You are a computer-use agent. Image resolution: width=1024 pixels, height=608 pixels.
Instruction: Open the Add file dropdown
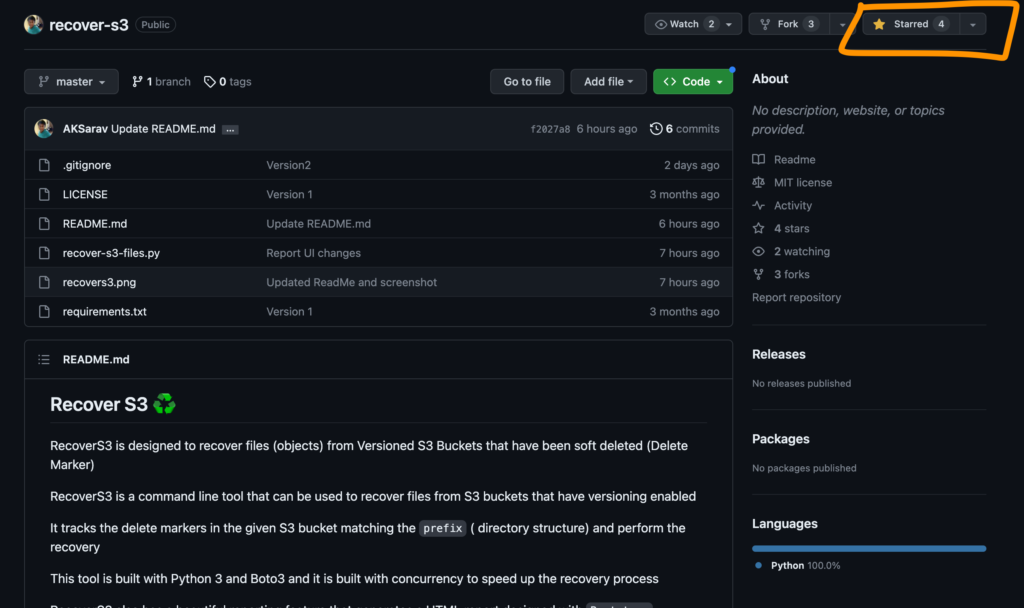[608, 81]
